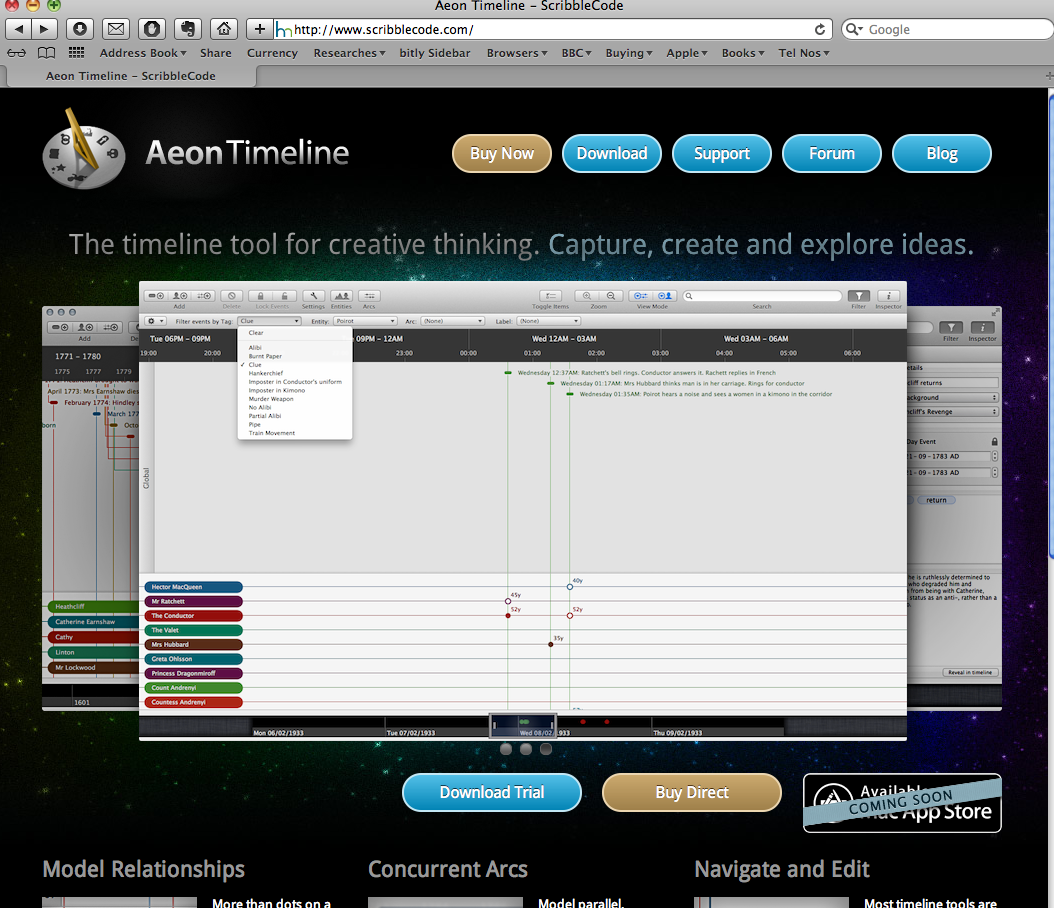
Task: Select the first slideshow dot indicator
Action: point(506,748)
